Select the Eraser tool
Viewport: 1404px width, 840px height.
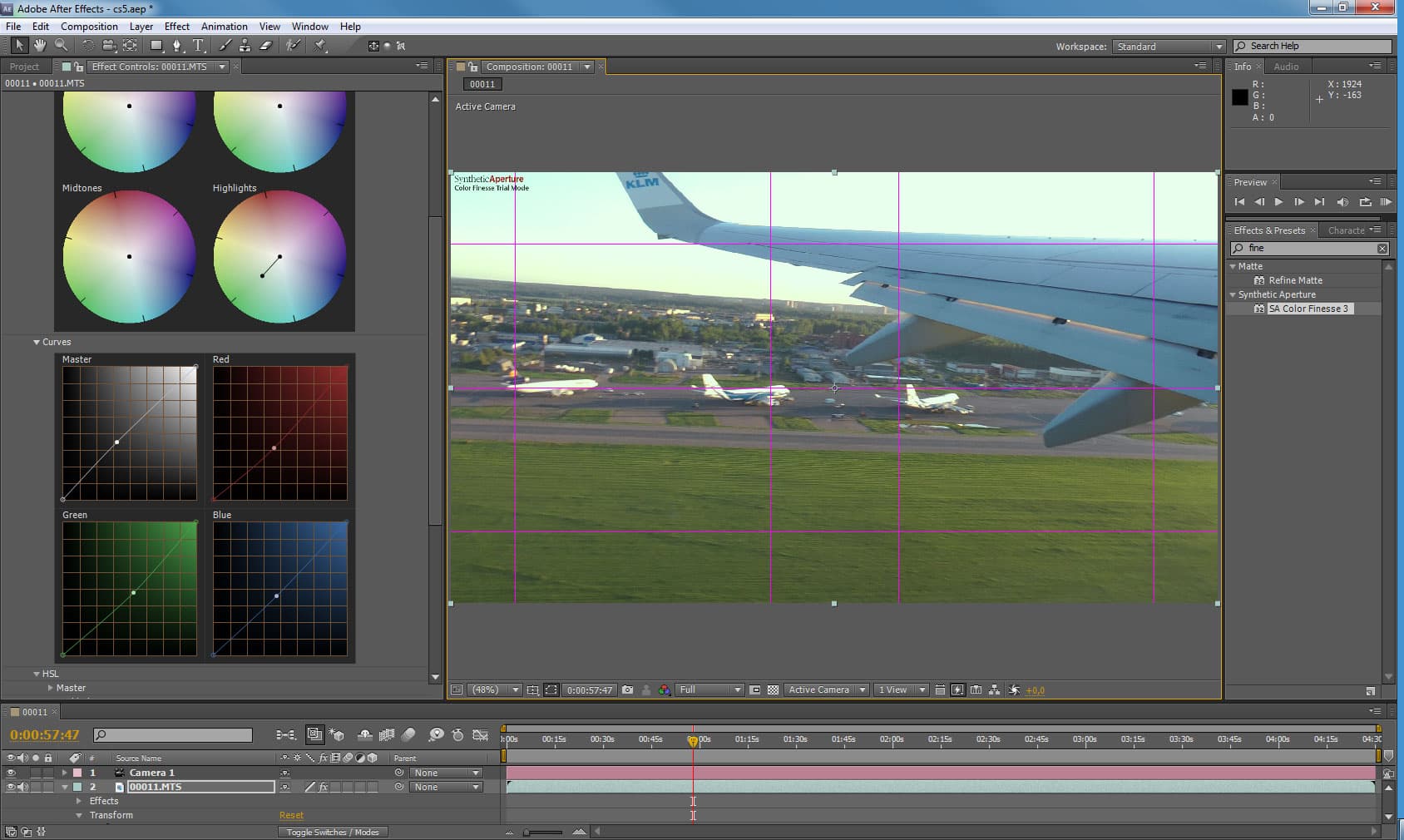coord(266,46)
